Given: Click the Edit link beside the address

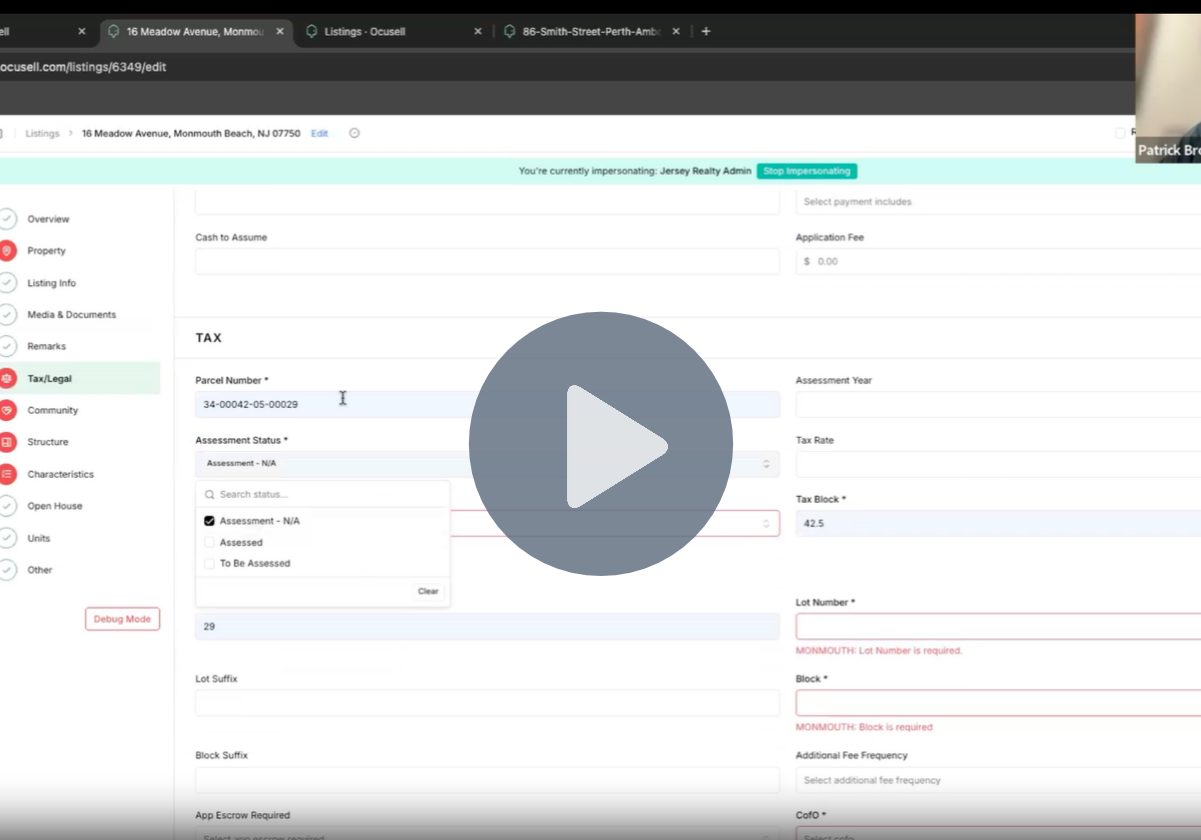Looking at the screenshot, I should [x=319, y=133].
